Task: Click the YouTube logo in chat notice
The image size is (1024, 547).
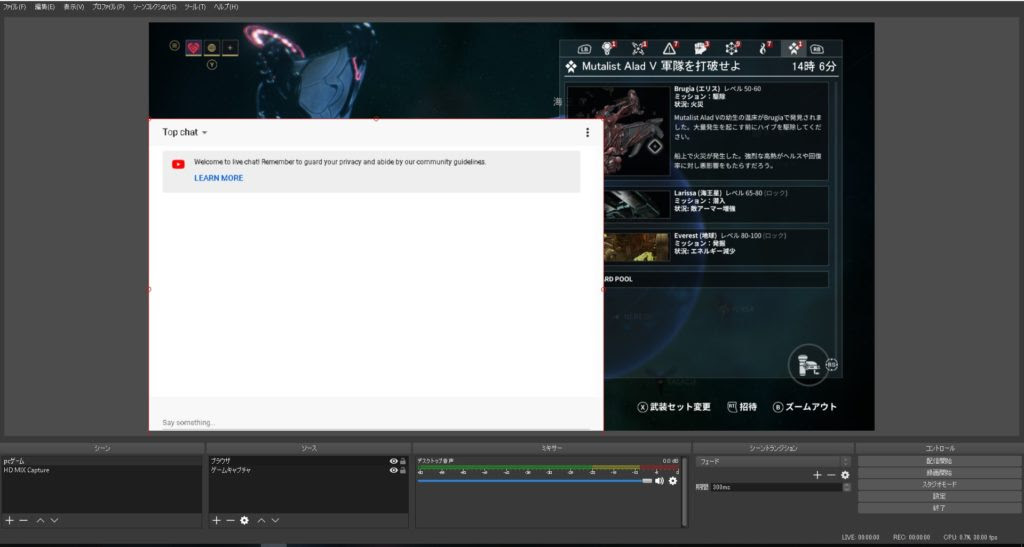Action: (178, 164)
